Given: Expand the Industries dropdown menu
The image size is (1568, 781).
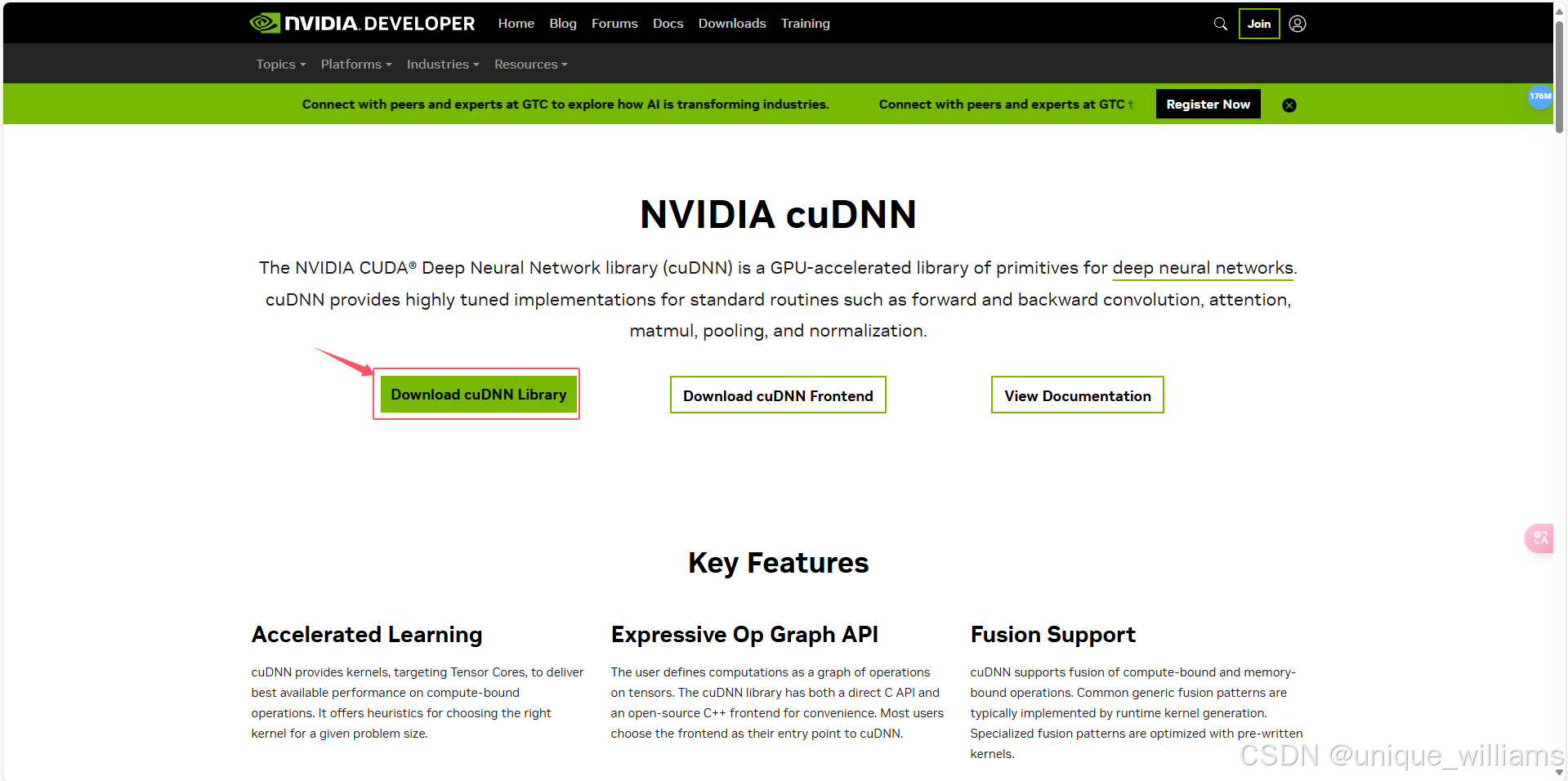Looking at the screenshot, I should click(443, 64).
